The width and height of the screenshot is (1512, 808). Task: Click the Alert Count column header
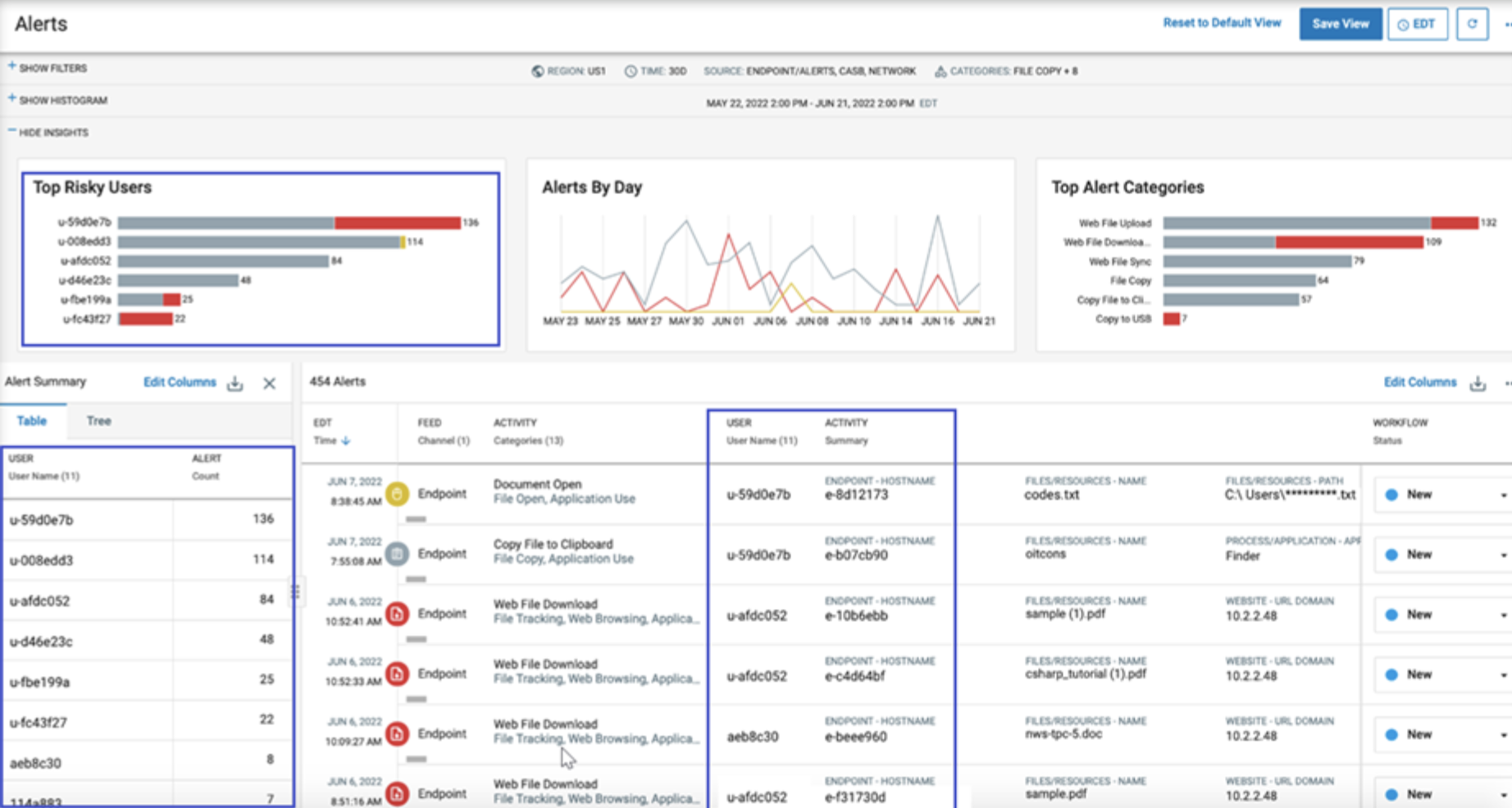[x=206, y=467]
